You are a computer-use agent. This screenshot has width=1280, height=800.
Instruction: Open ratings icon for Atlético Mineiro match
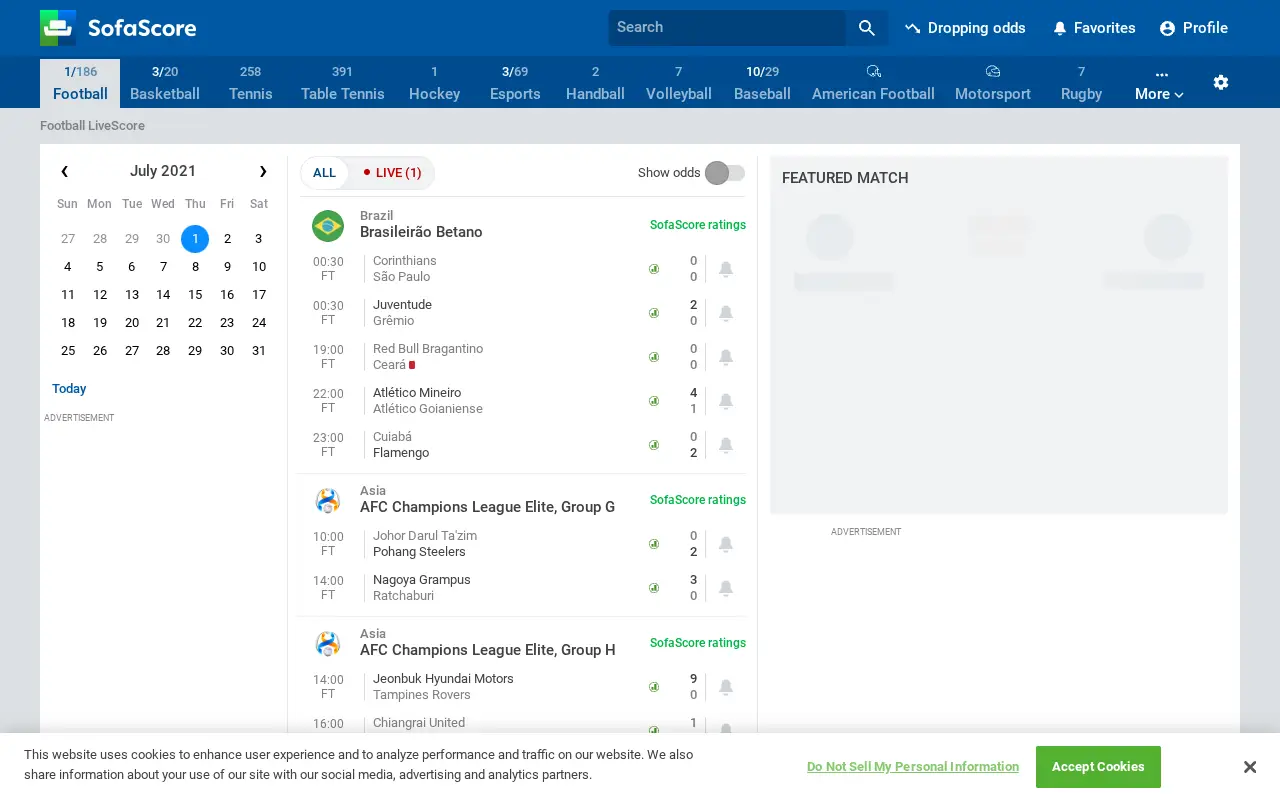tap(654, 401)
